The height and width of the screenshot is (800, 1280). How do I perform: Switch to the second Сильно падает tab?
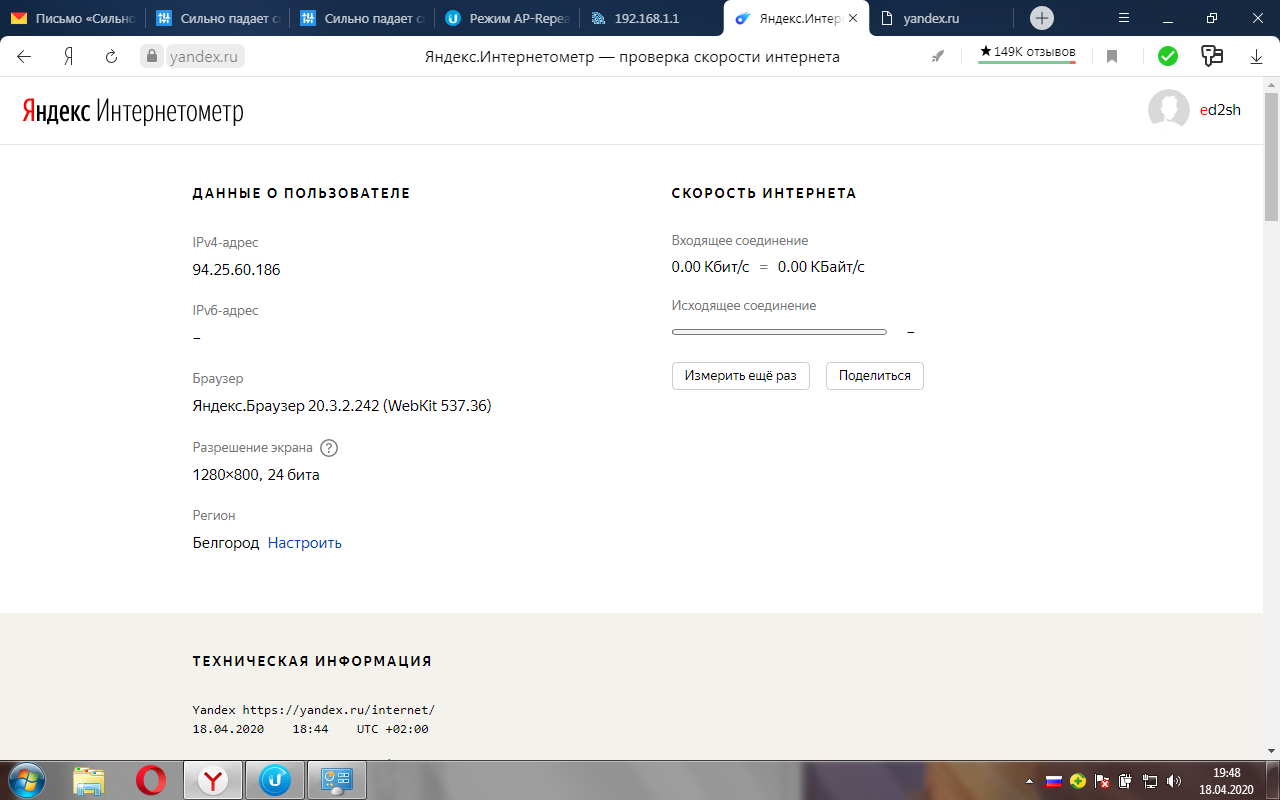[362, 18]
